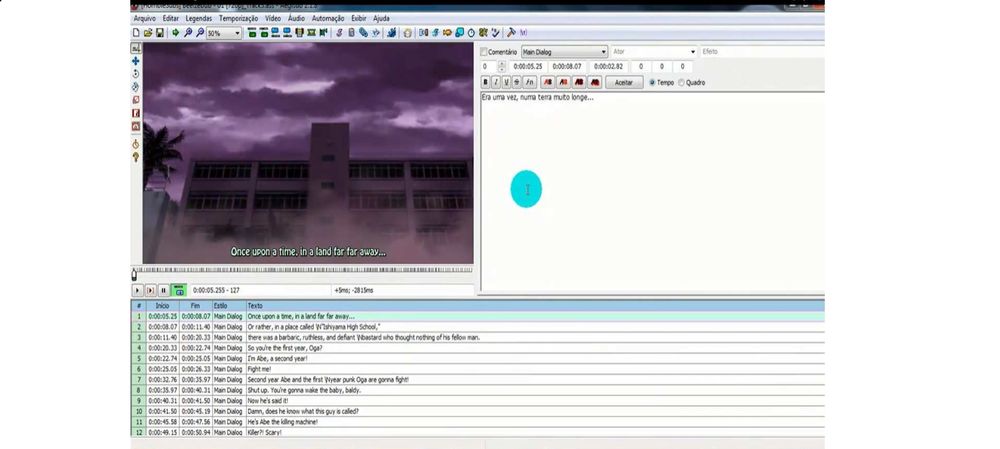Toggle video auto-scroll green button
This screenshot has height=449, width=1000.
click(179, 290)
